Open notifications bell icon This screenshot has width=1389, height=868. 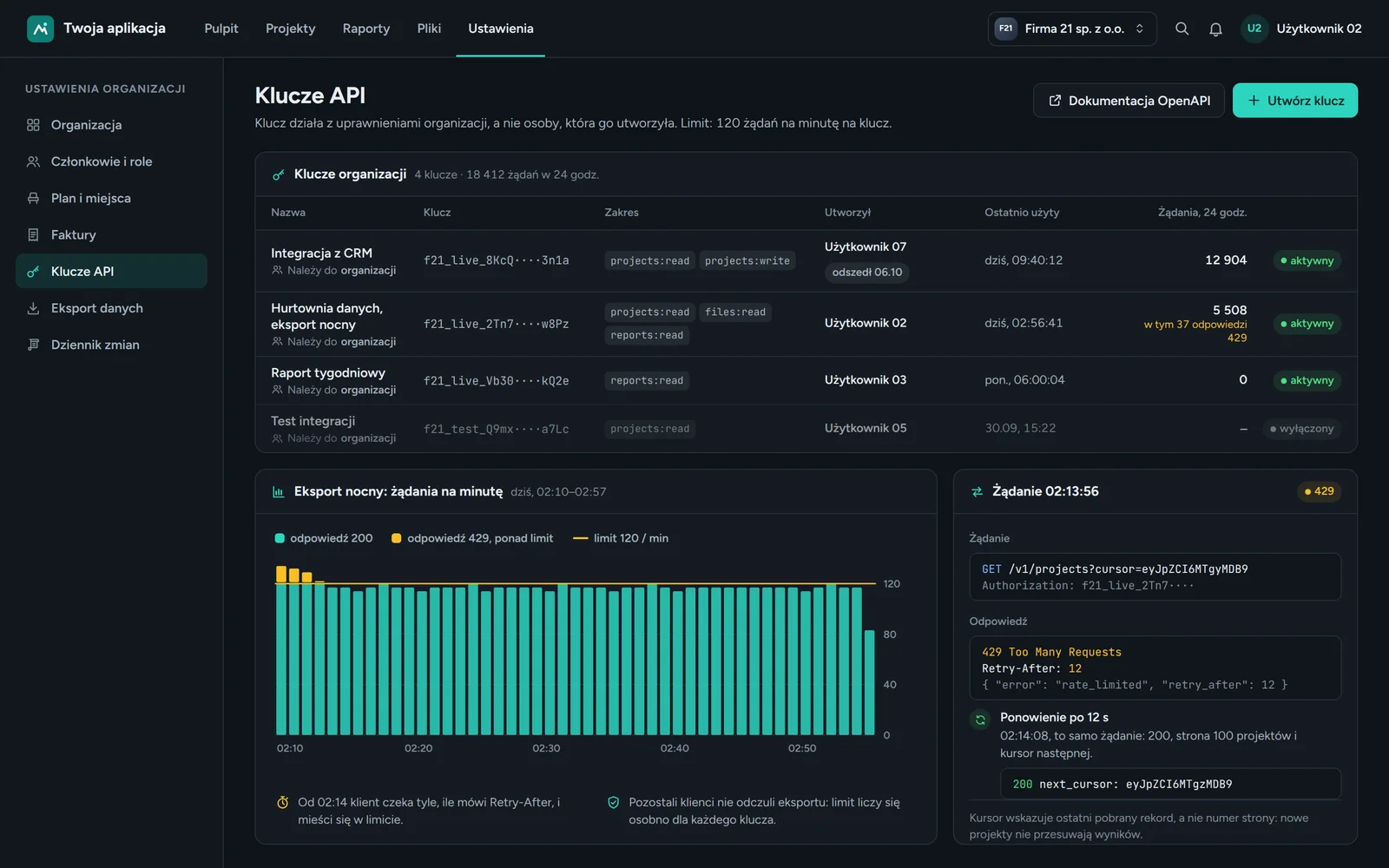click(1215, 29)
